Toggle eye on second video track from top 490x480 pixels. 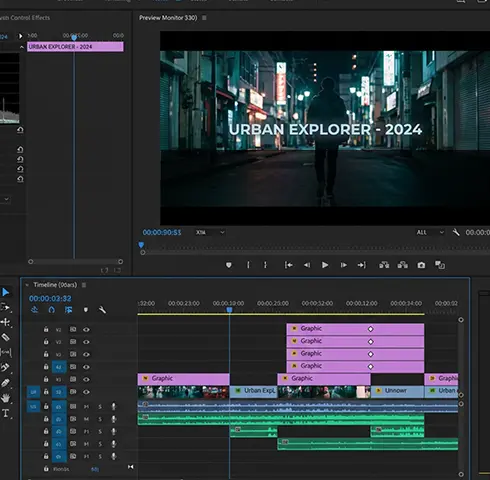point(86,342)
